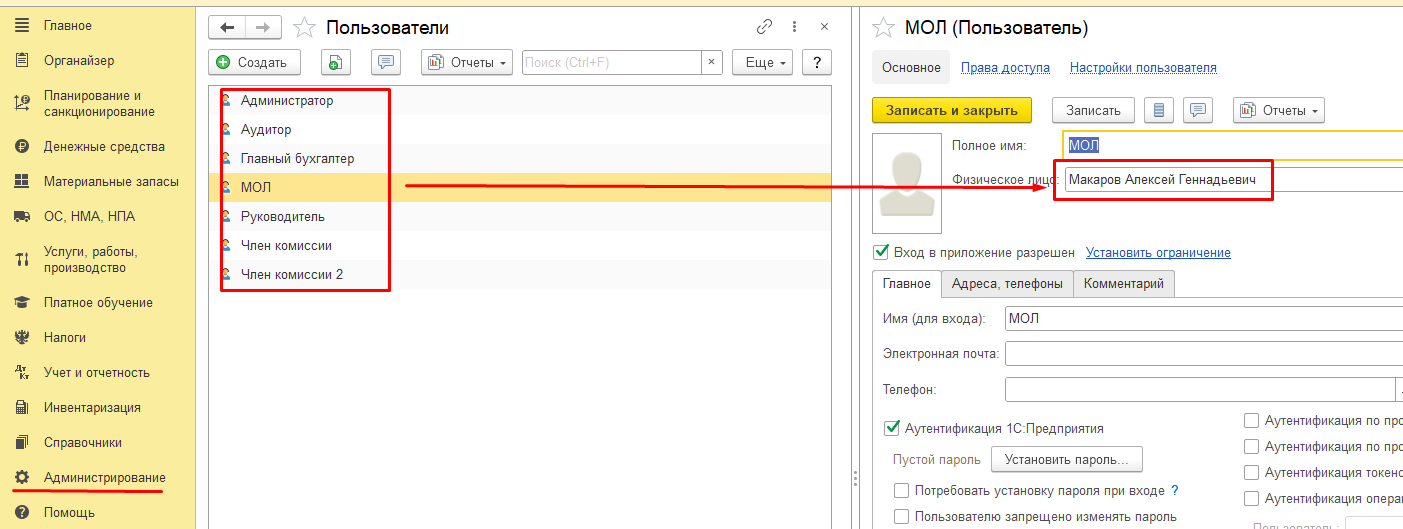This screenshot has width=1403, height=529.
Task: Open the Денежные средства section in the sidebar
Action: 104,146
